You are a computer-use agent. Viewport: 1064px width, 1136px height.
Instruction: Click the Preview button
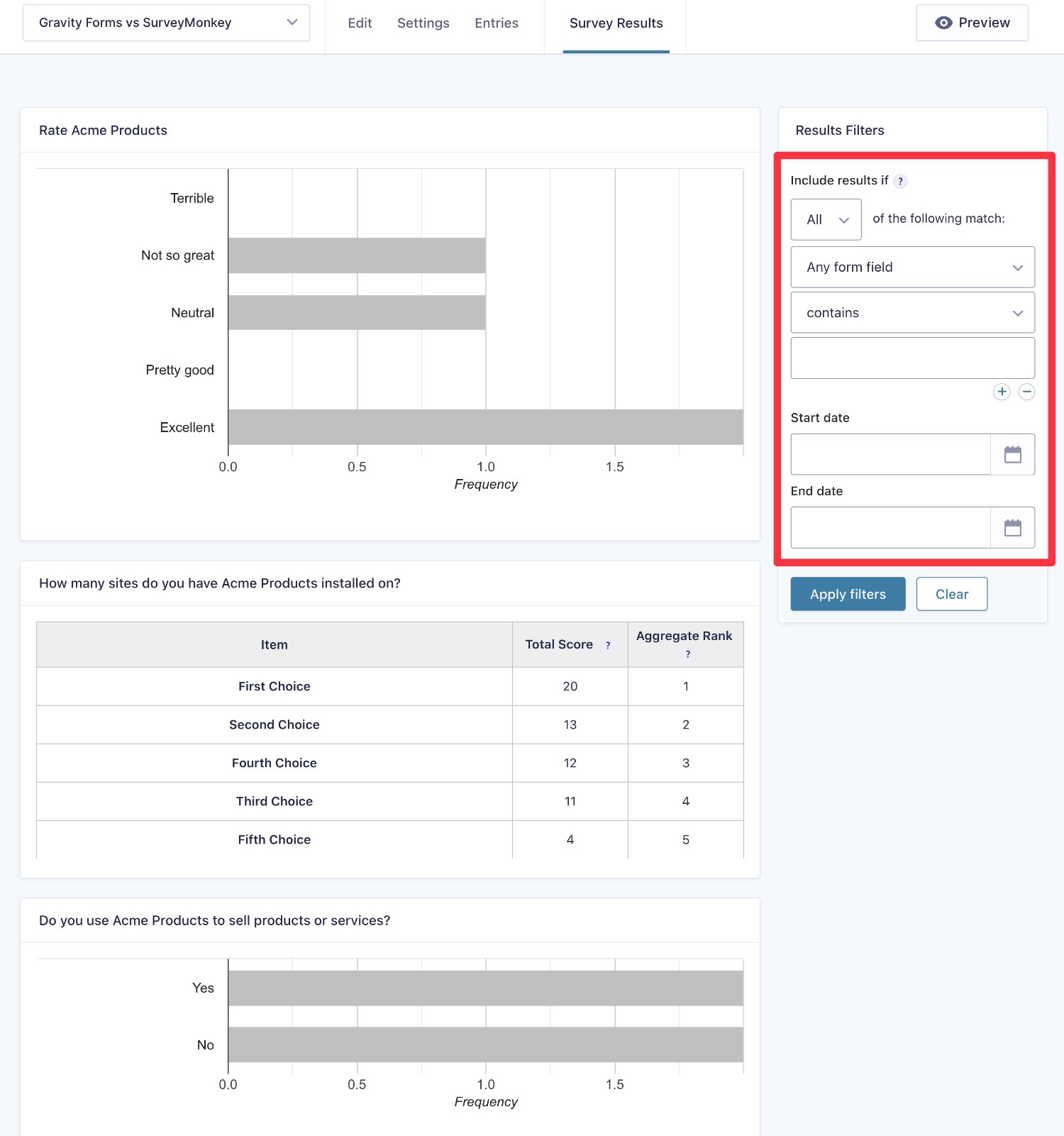coord(972,23)
